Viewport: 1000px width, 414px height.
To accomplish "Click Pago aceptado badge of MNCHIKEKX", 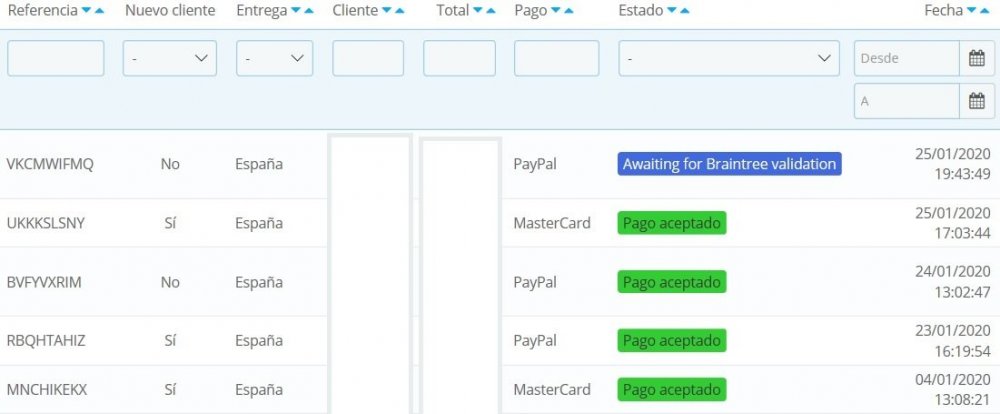I will 672,390.
